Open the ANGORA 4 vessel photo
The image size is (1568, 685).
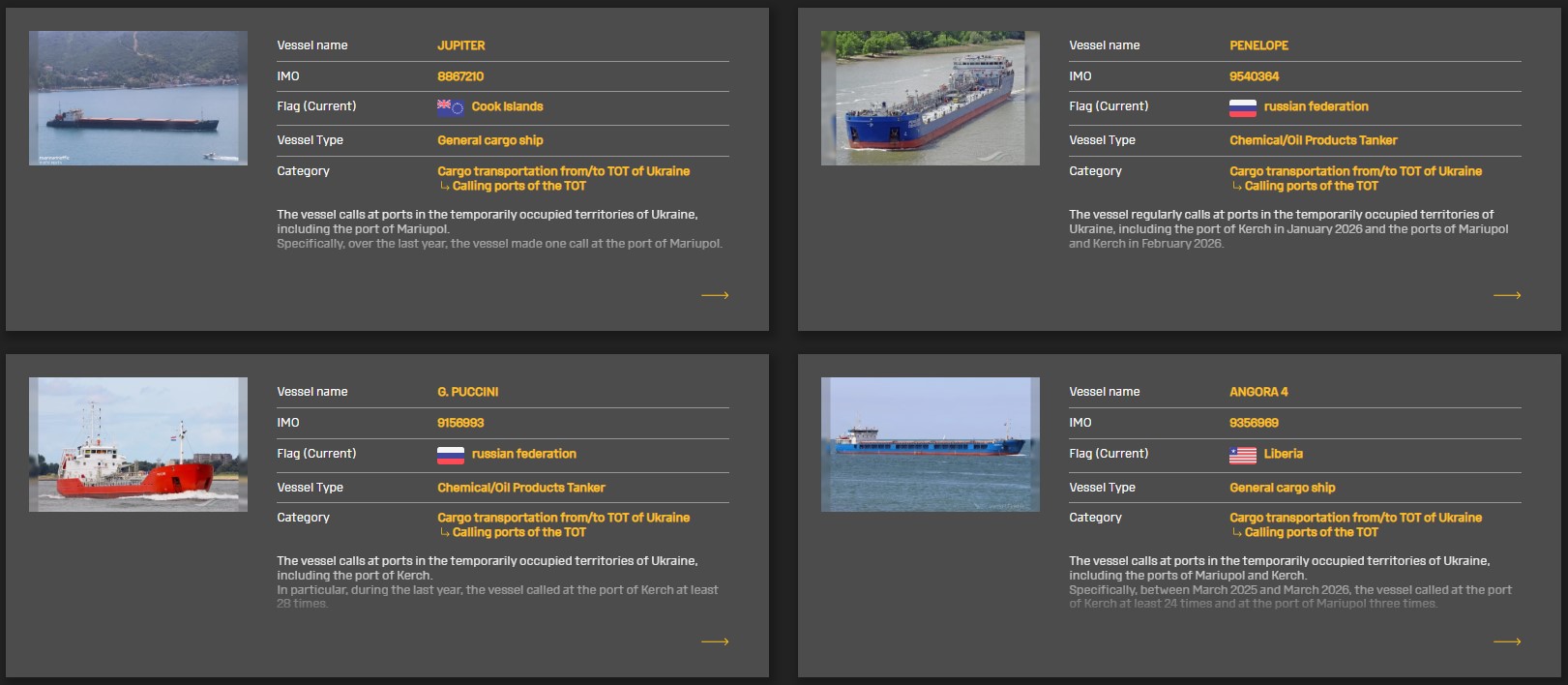click(930, 444)
